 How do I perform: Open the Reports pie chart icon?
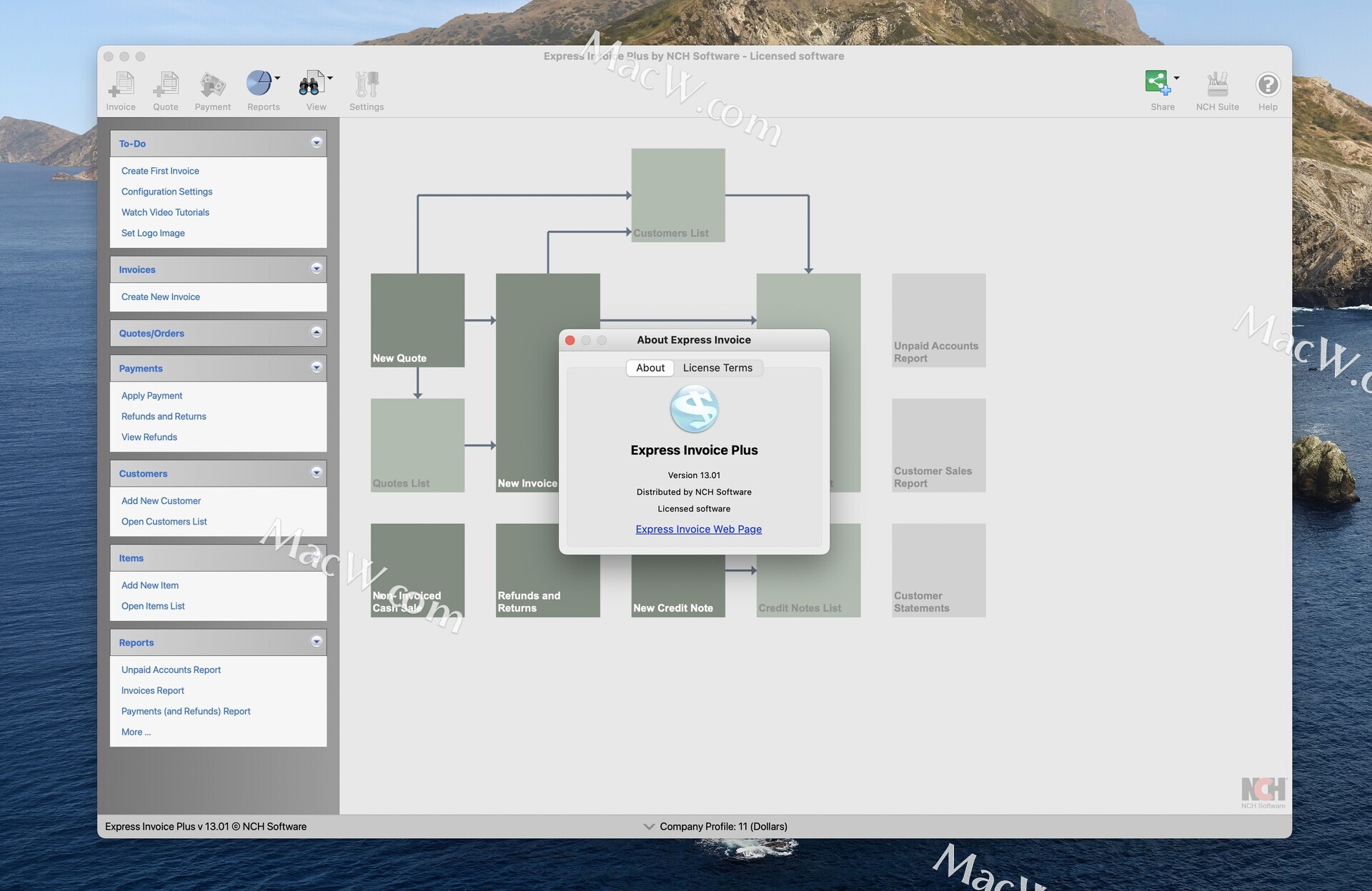pyautogui.click(x=259, y=84)
